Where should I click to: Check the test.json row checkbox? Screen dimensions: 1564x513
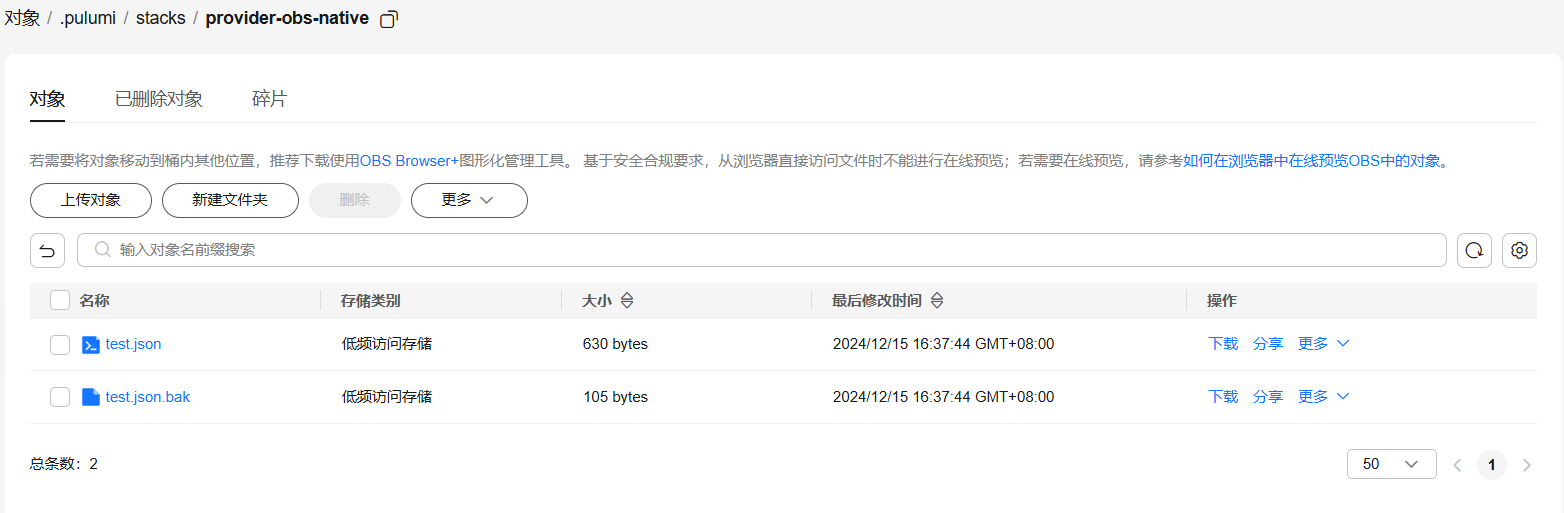point(60,344)
